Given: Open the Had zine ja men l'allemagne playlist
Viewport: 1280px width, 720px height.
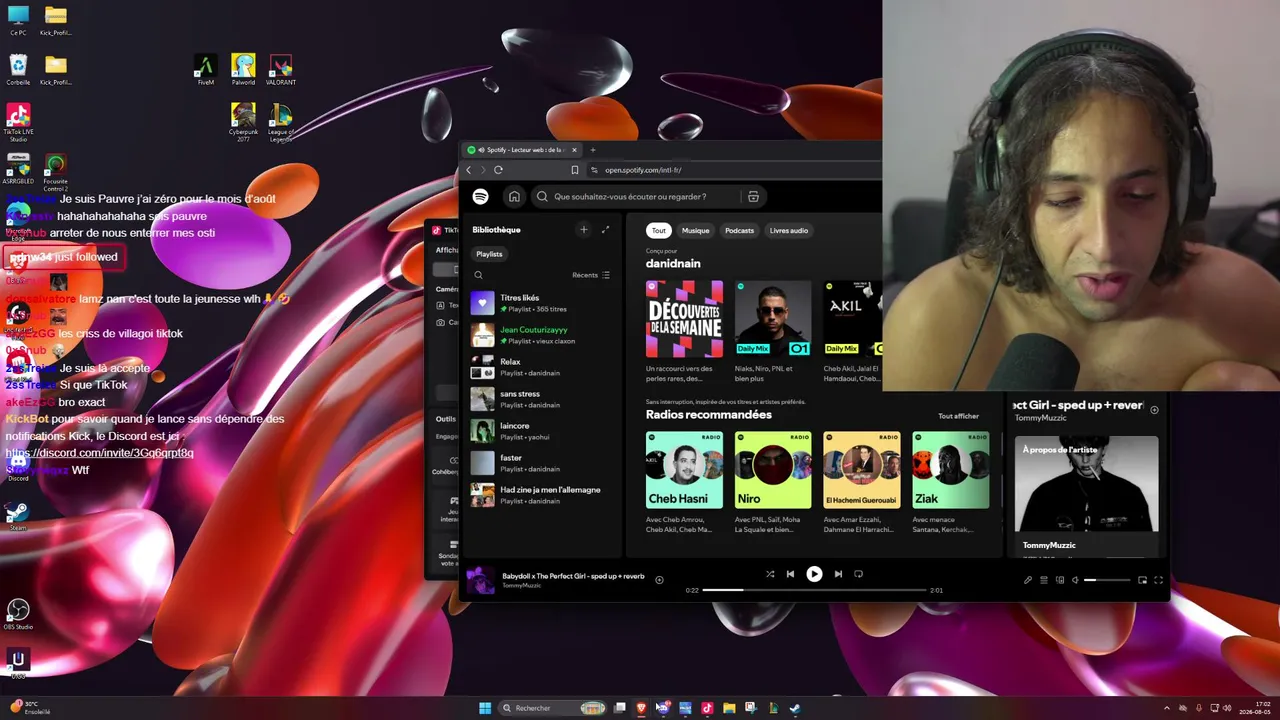Looking at the screenshot, I should (x=541, y=495).
